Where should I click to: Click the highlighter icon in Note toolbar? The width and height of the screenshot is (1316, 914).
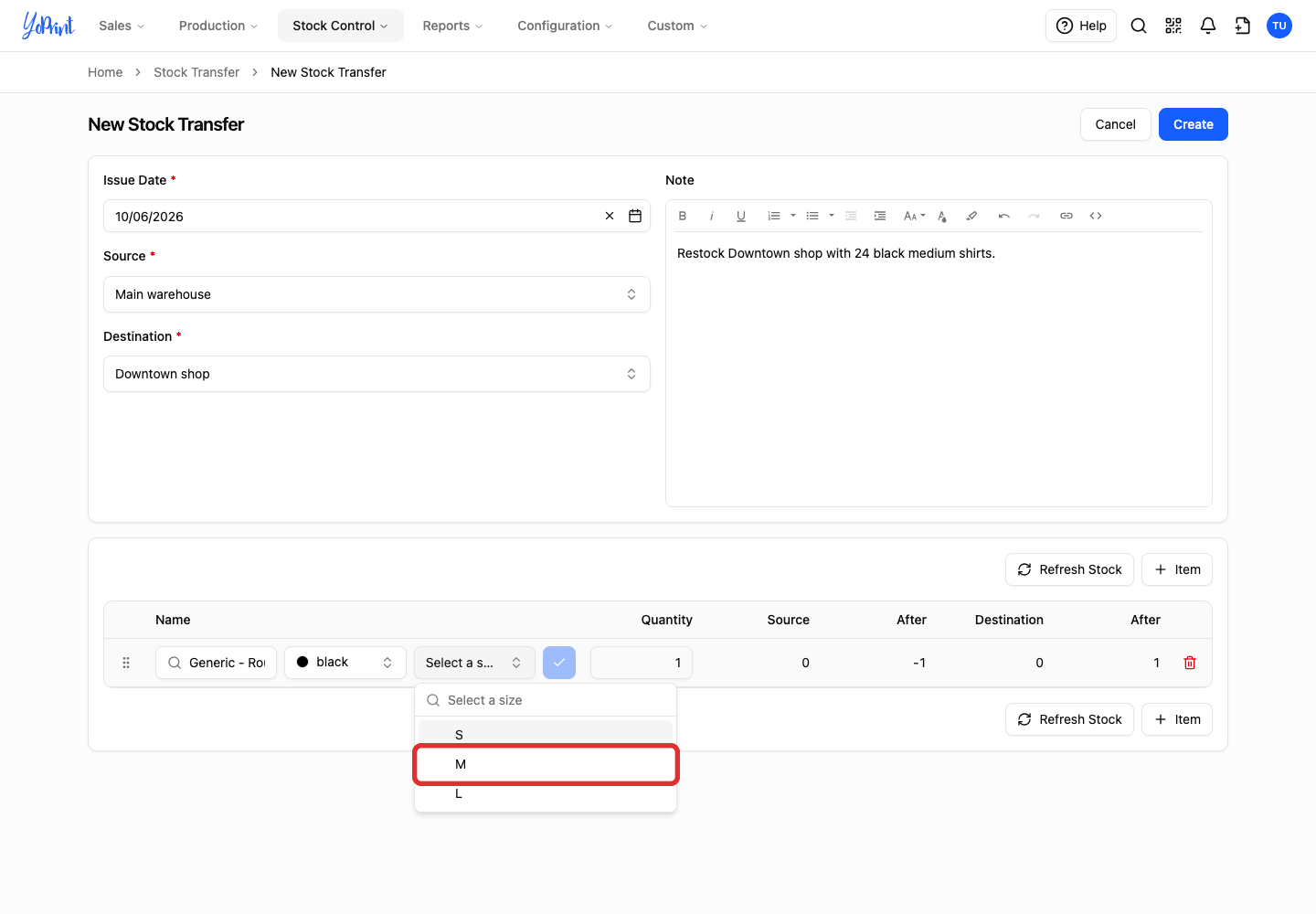(971, 216)
